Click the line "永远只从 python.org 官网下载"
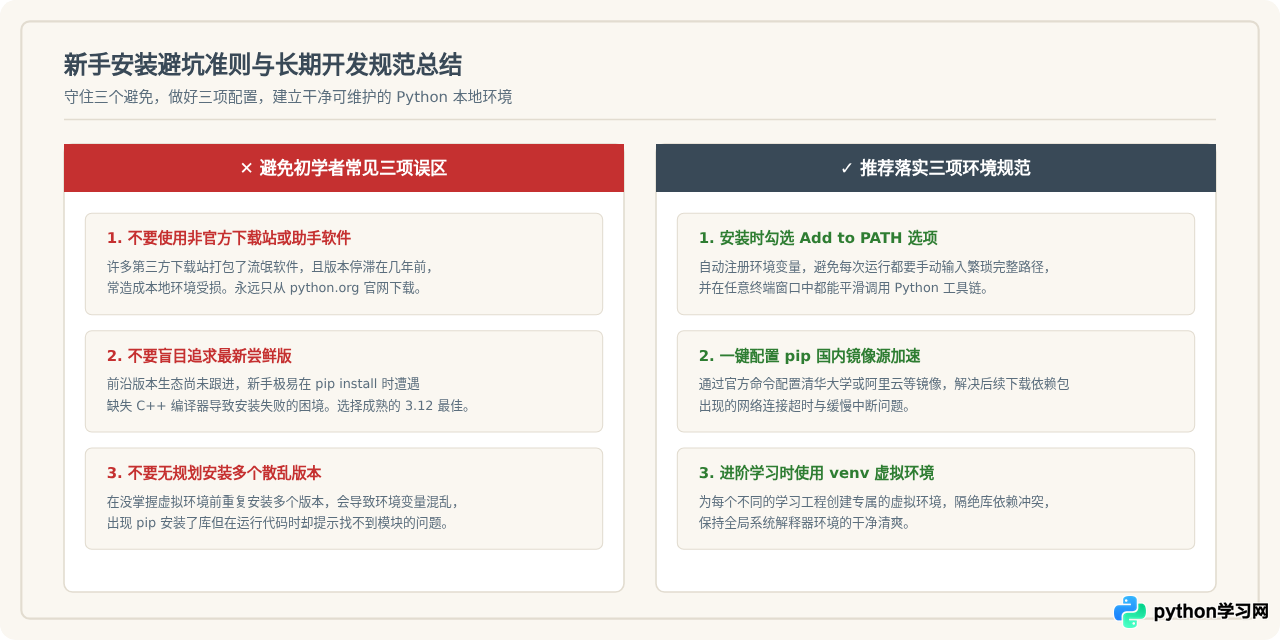This screenshot has height=640, width=1280. (x=328, y=288)
